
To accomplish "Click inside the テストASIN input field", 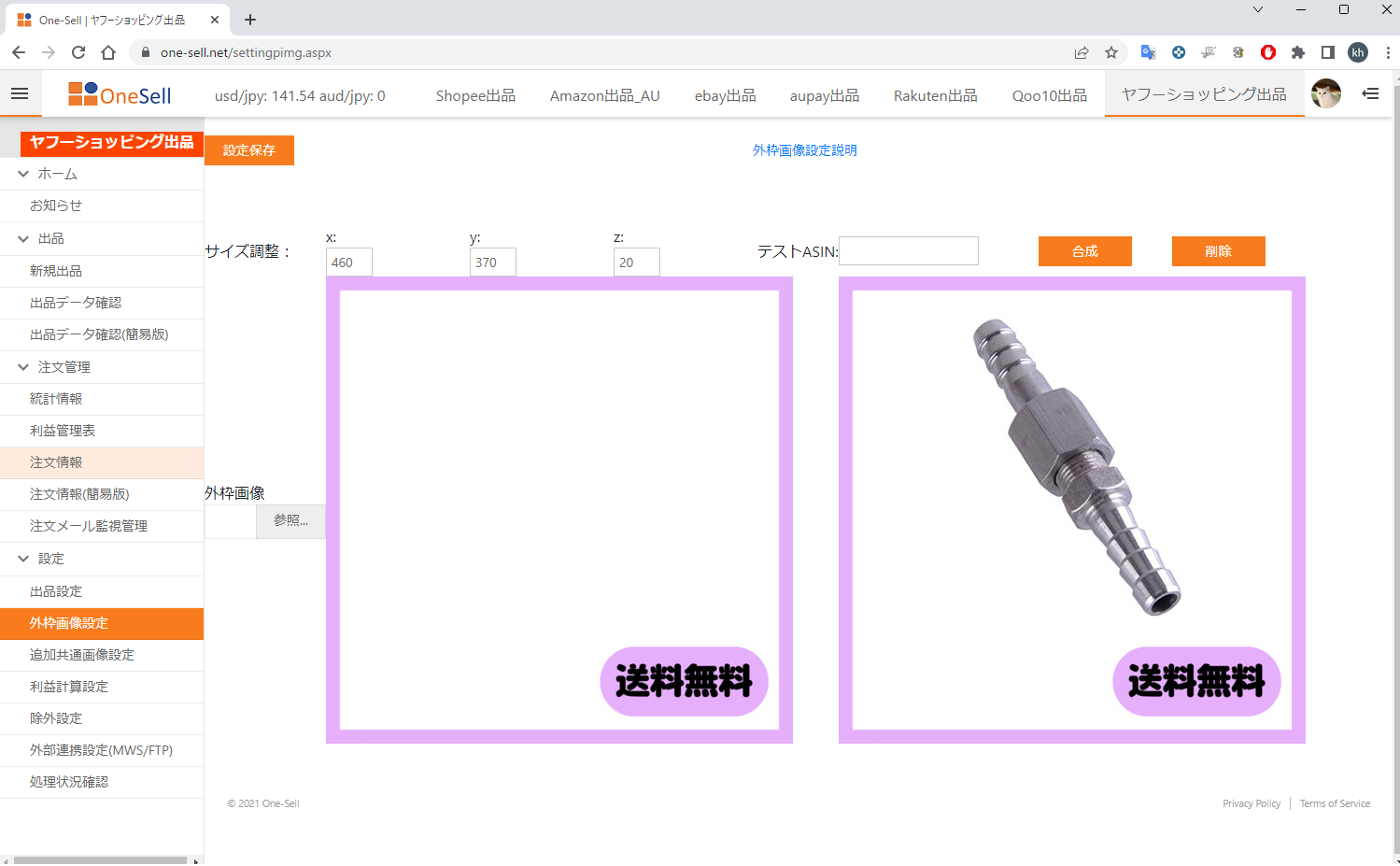I will pos(907,250).
